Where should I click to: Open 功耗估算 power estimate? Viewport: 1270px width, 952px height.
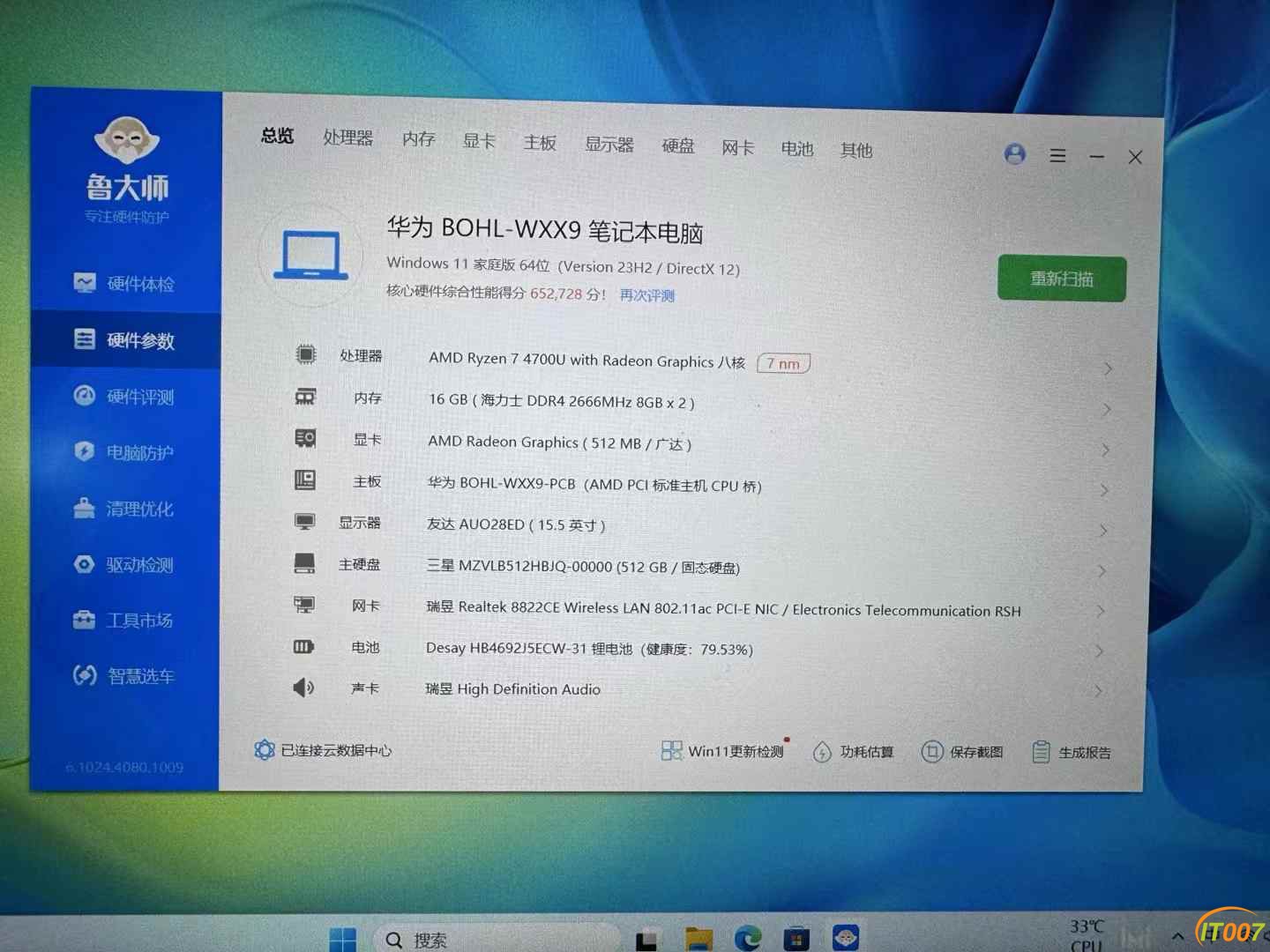(x=854, y=752)
